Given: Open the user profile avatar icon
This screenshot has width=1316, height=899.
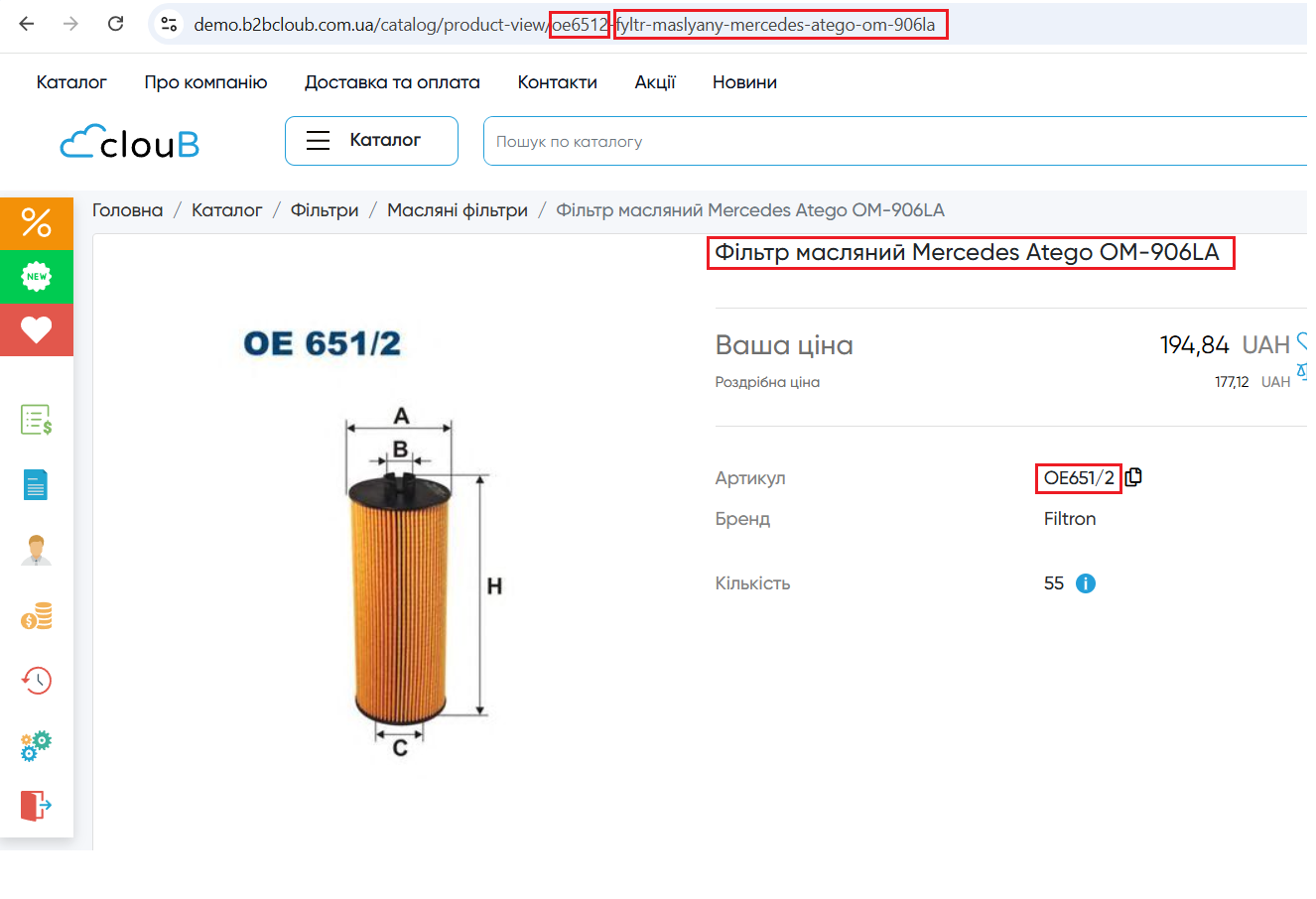Looking at the screenshot, I should tap(36, 550).
